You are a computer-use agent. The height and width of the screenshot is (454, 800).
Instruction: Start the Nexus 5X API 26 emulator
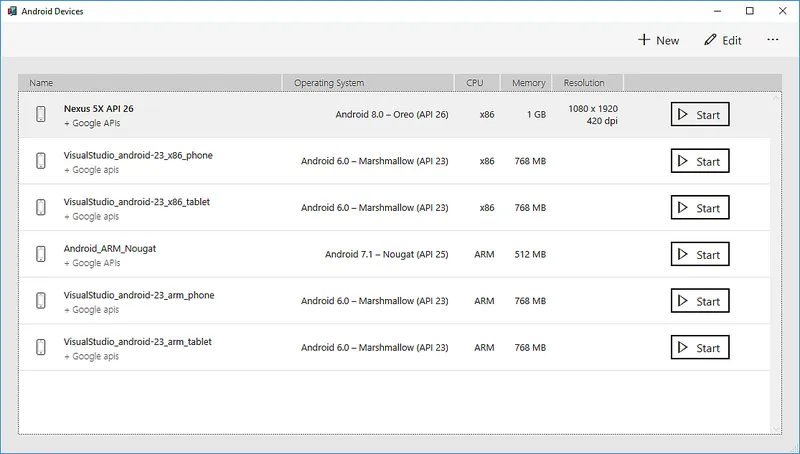coord(700,114)
